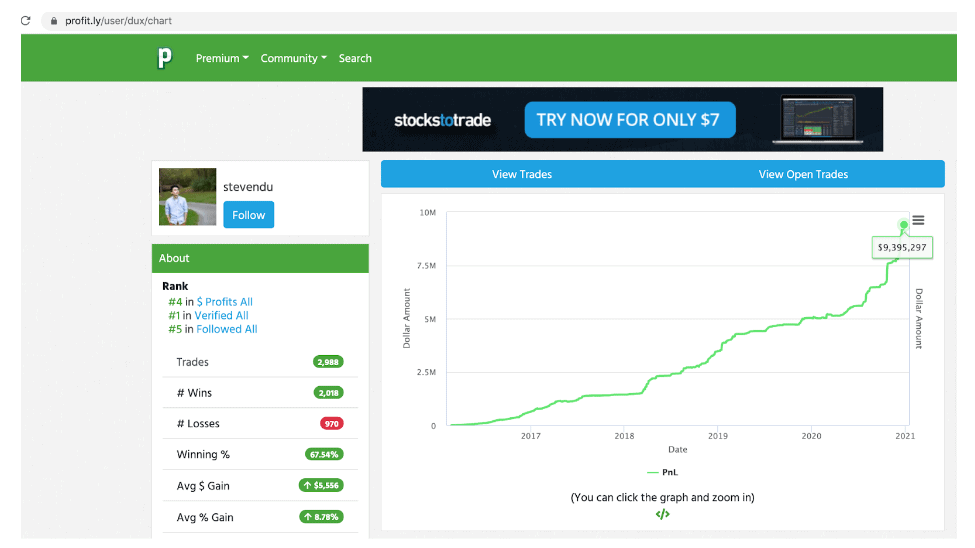Switch to View Trades tab
The width and height of the screenshot is (975, 548).
[x=522, y=174]
